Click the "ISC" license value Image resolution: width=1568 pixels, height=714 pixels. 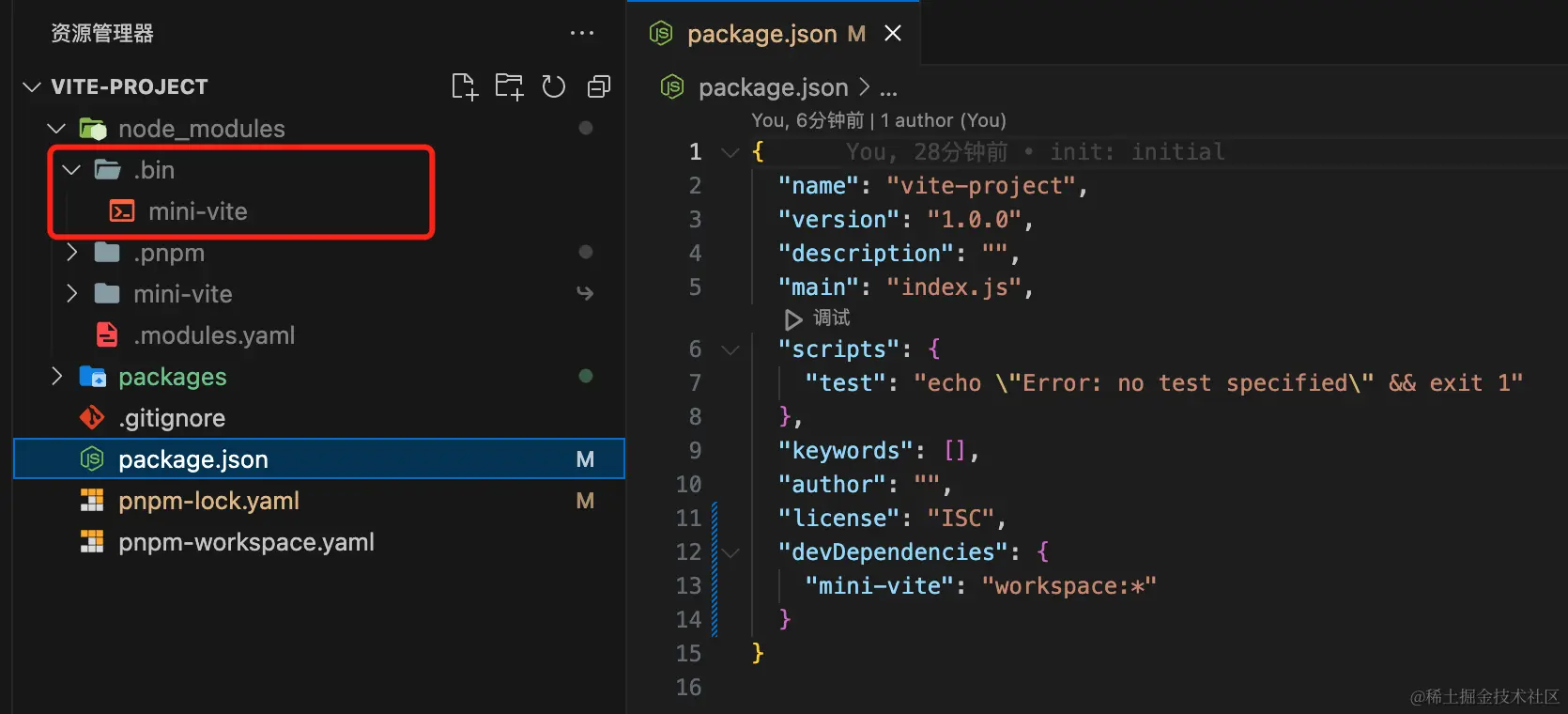click(961, 518)
